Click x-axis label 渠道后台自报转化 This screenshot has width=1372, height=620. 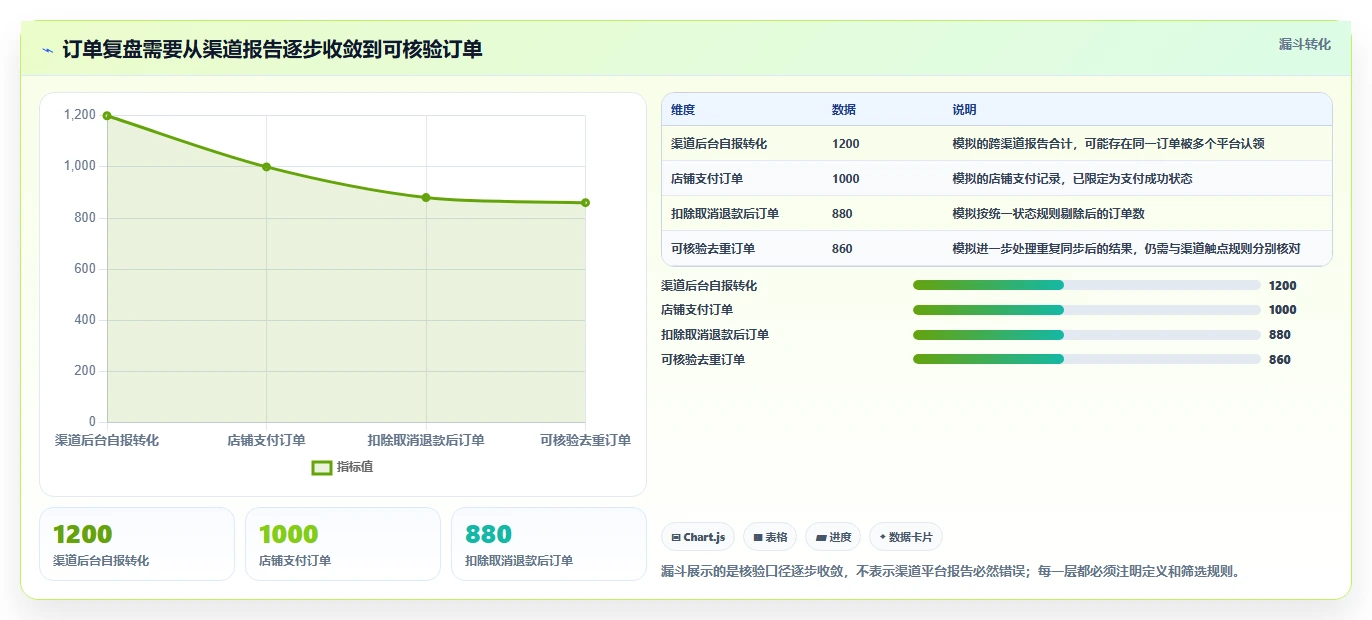[x=107, y=440]
